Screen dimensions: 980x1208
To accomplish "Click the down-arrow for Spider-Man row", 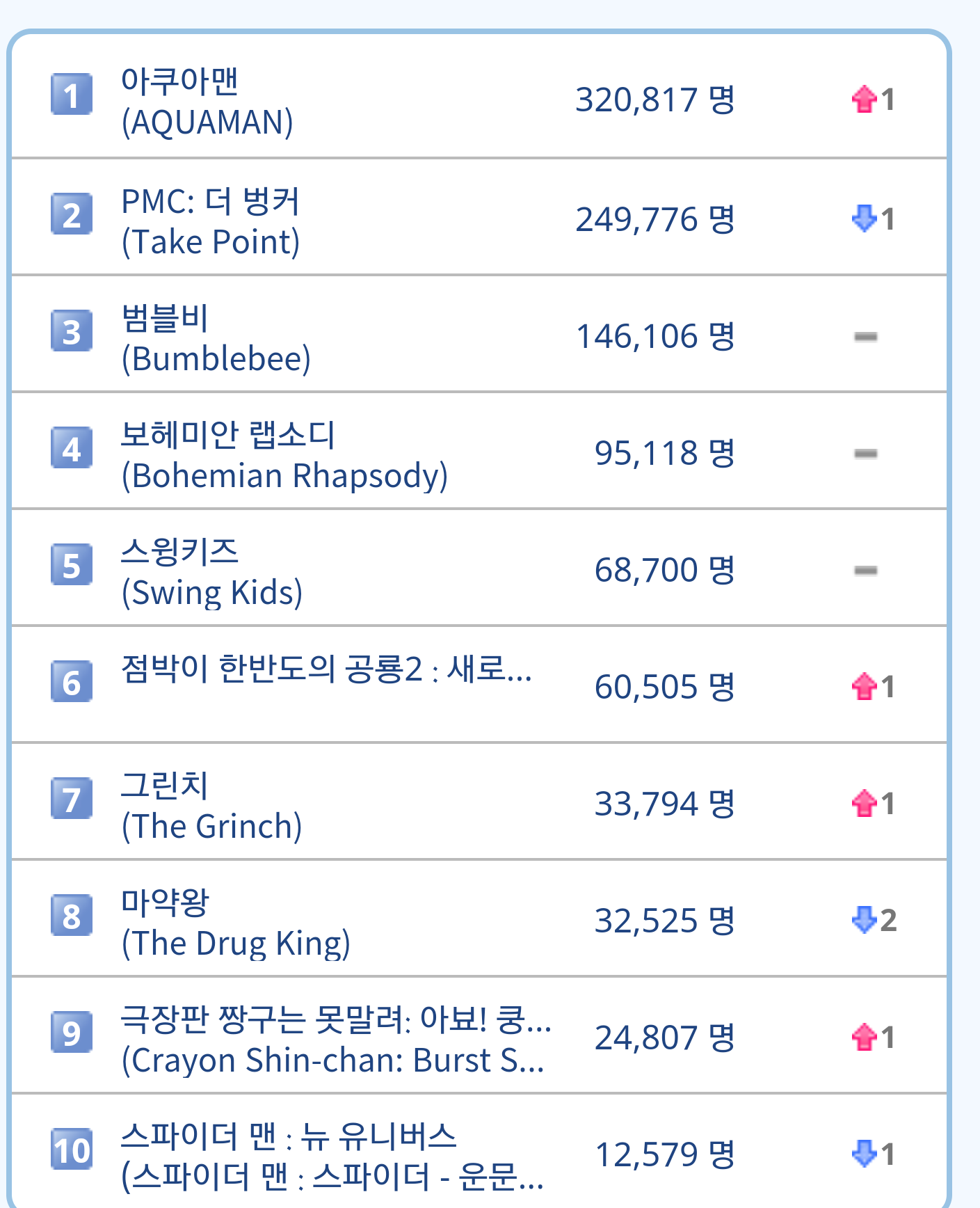I will pos(865,1154).
